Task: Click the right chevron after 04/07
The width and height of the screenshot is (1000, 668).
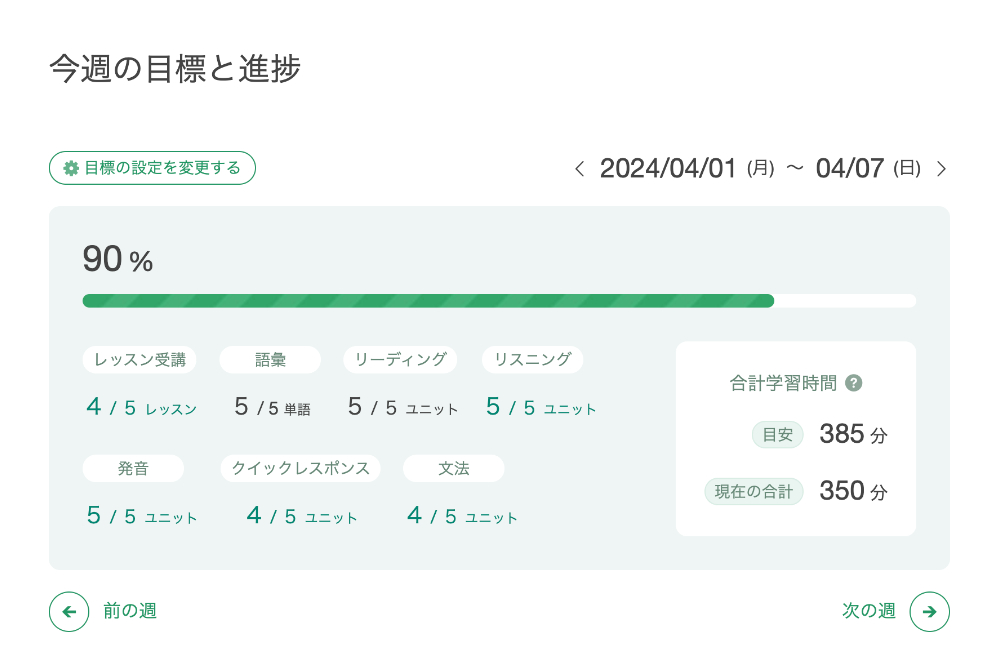Action: pyautogui.click(x=941, y=169)
